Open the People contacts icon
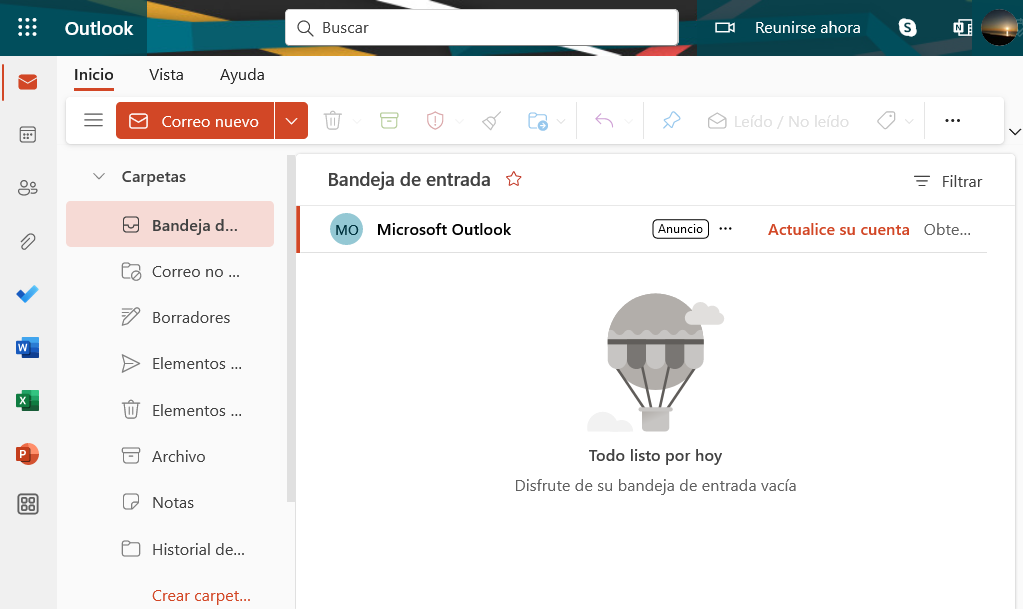This screenshot has height=609, width=1023. 27,188
